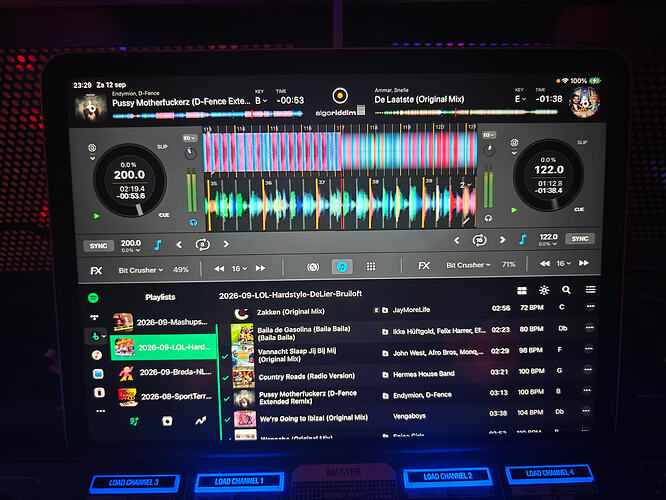Open the Apple Music library source
This screenshot has height=500, width=666.
97,355
